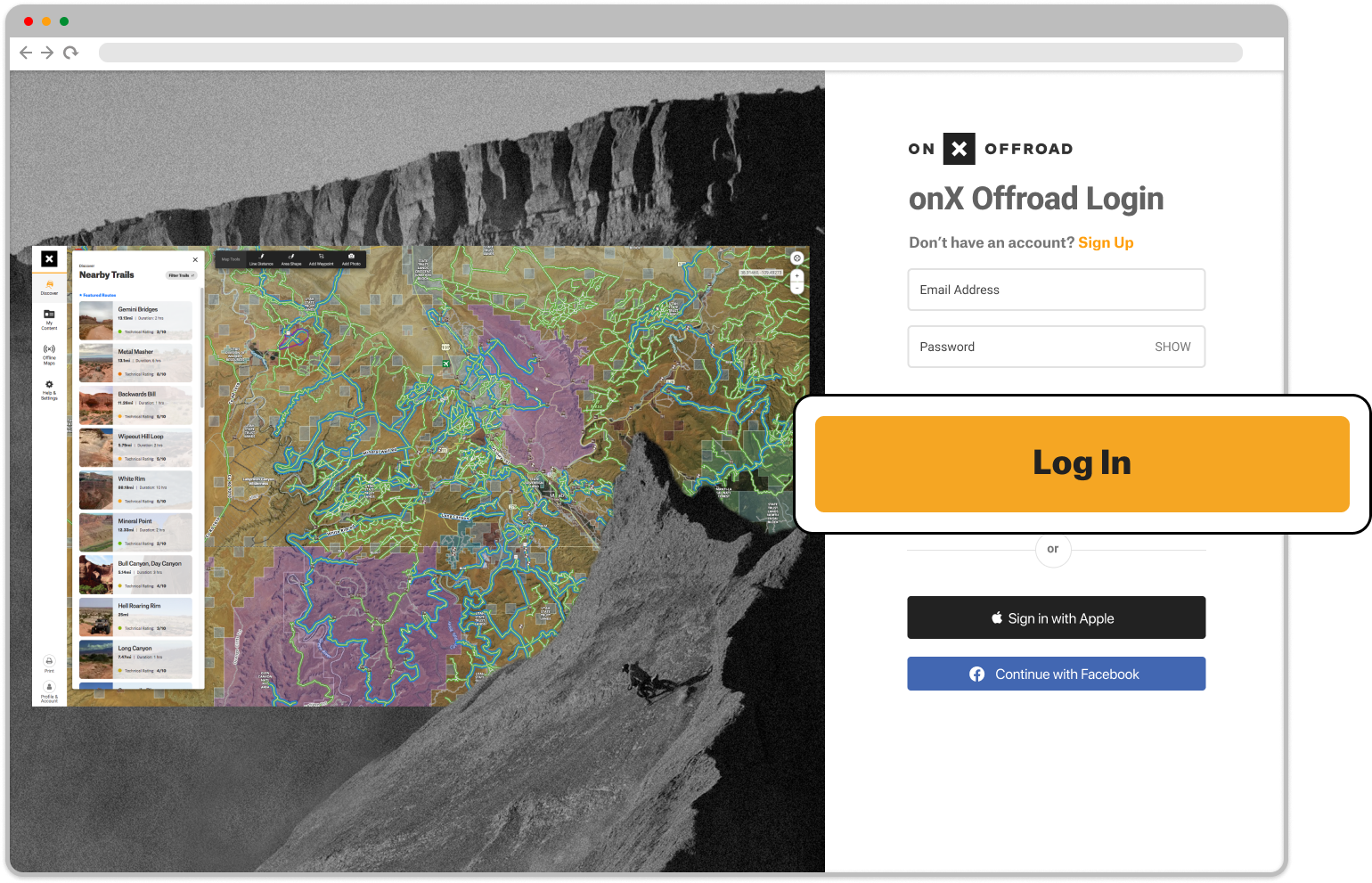Open the Filter Trails dropdown
The image size is (1372, 883).
(x=181, y=275)
